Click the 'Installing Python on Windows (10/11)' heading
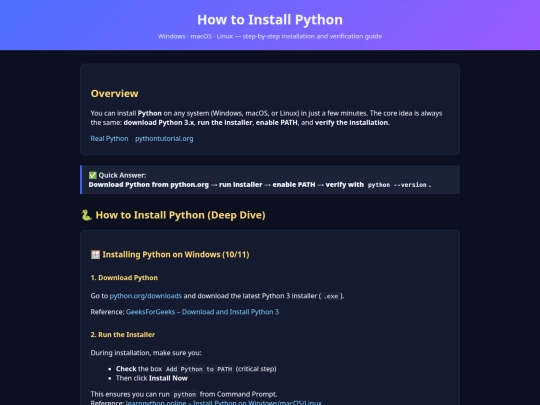This screenshot has height=405, width=540. pyautogui.click(x=176, y=255)
